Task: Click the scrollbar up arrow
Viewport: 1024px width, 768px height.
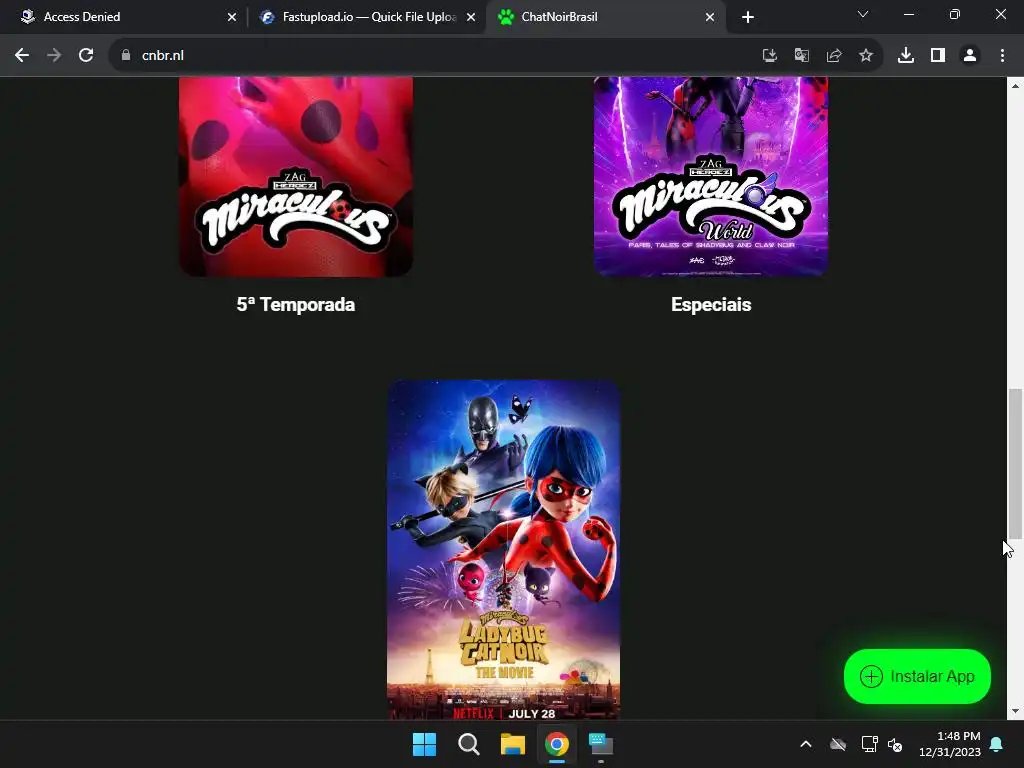Action: coord(1015,86)
